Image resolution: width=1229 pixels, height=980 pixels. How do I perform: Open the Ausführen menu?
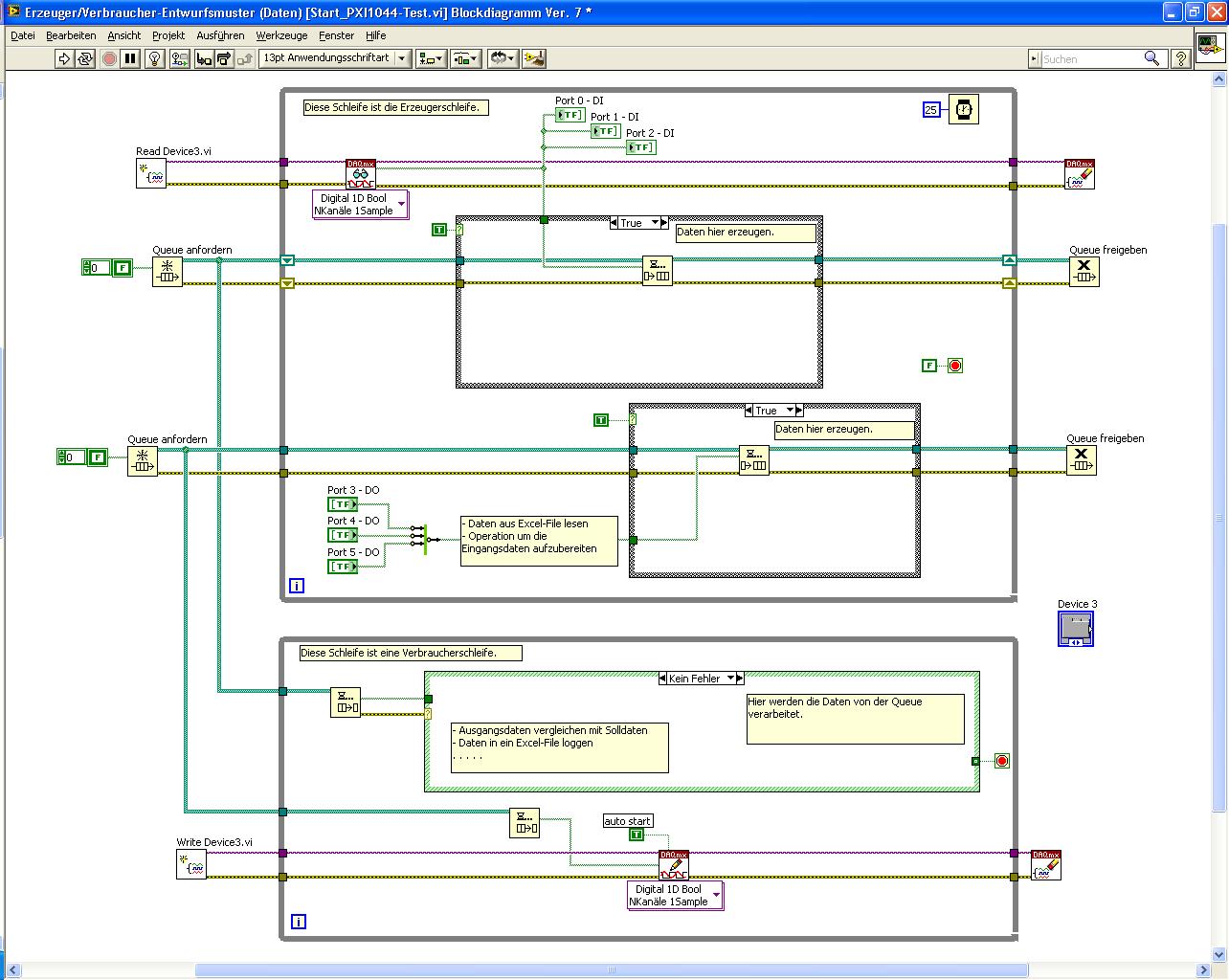[x=220, y=35]
